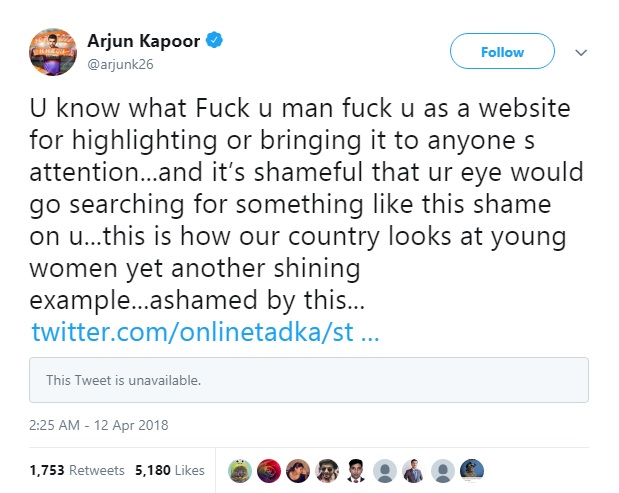
Task: Click the first default grey silhouette avatar
Action: (x=385, y=469)
